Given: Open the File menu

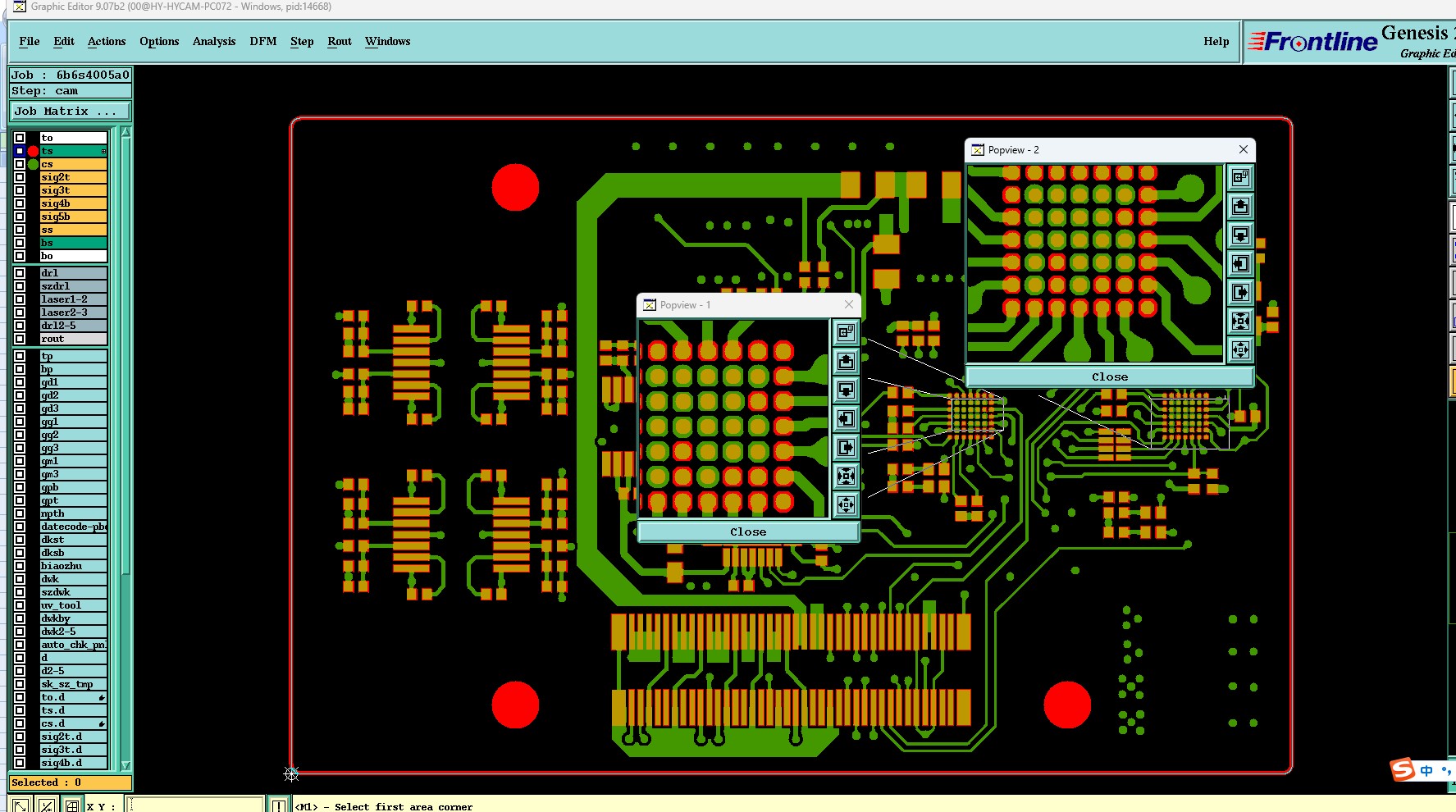Looking at the screenshot, I should coord(30,41).
